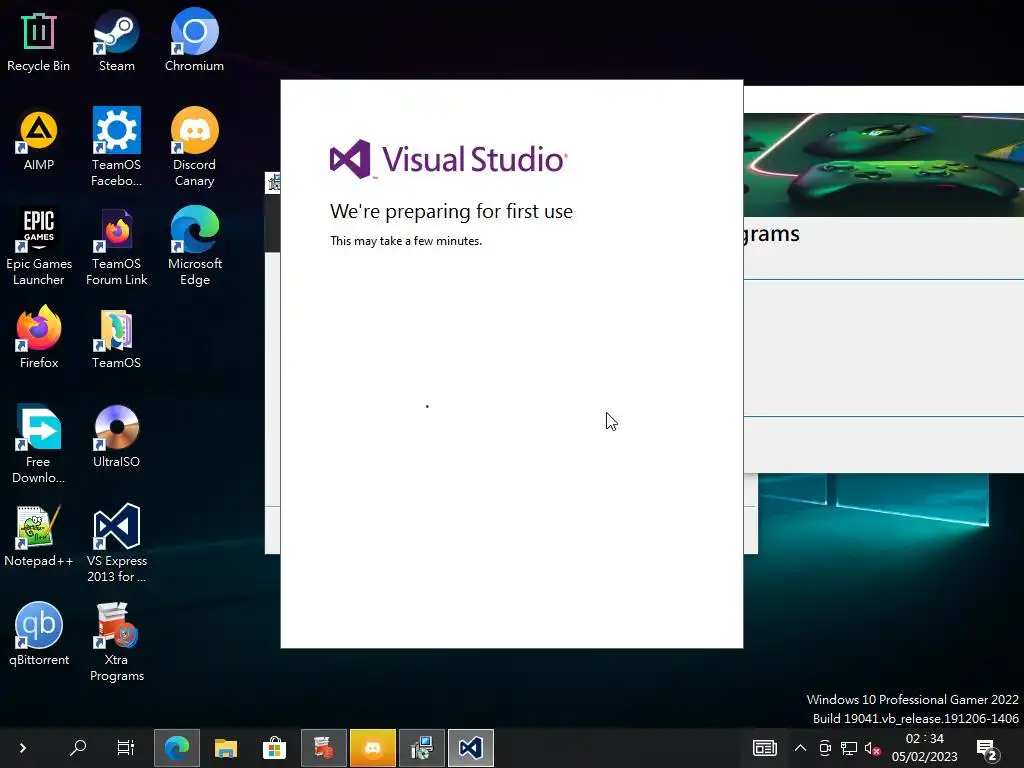
Task: Select the Xtra Programs desktop icon
Action: pyautogui.click(x=116, y=643)
